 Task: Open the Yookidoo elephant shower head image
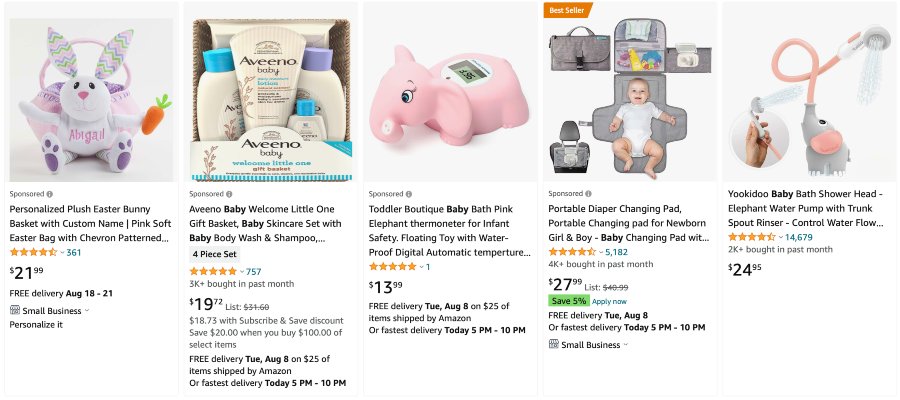pyautogui.click(x=809, y=92)
